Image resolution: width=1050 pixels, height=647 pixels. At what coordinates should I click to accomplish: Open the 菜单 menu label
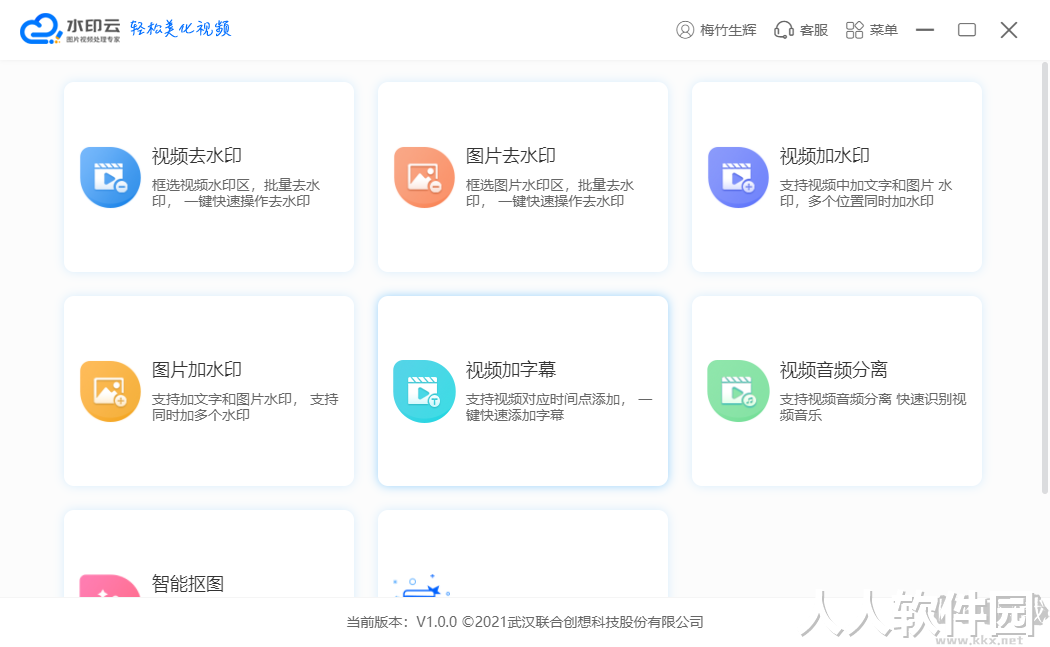pyautogui.click(x=884, y=30)
